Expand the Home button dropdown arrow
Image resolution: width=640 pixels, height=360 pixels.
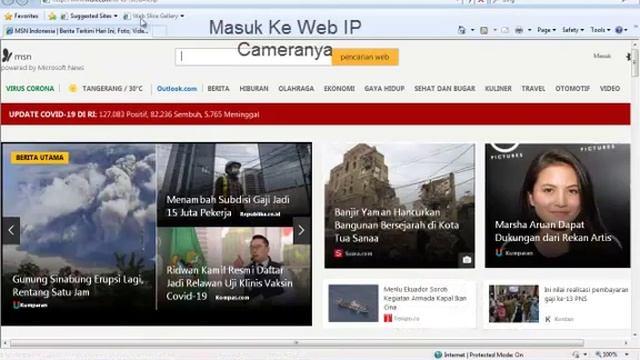click(x=472, y=30)
